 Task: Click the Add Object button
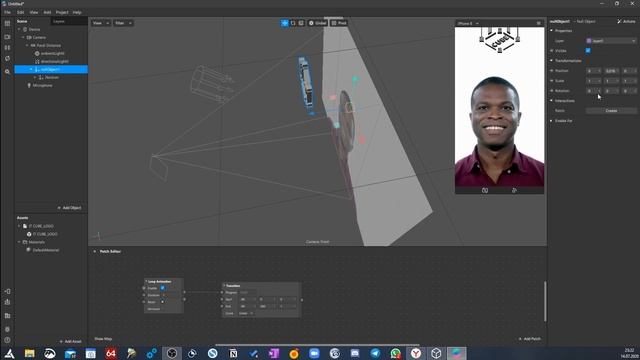[69, 208]
